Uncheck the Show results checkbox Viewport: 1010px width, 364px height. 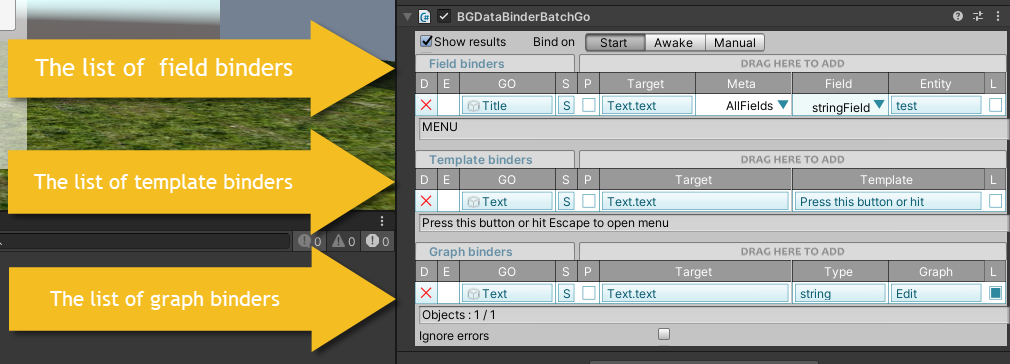426,41
